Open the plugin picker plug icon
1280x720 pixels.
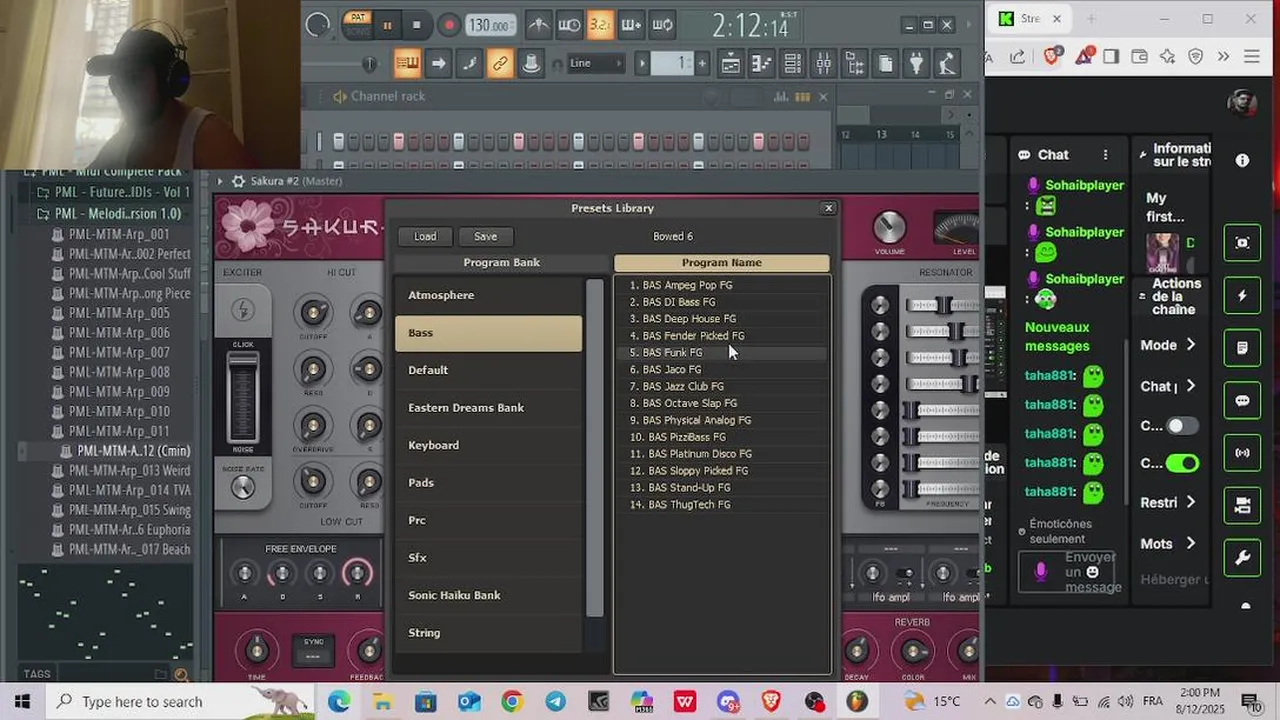917,64
